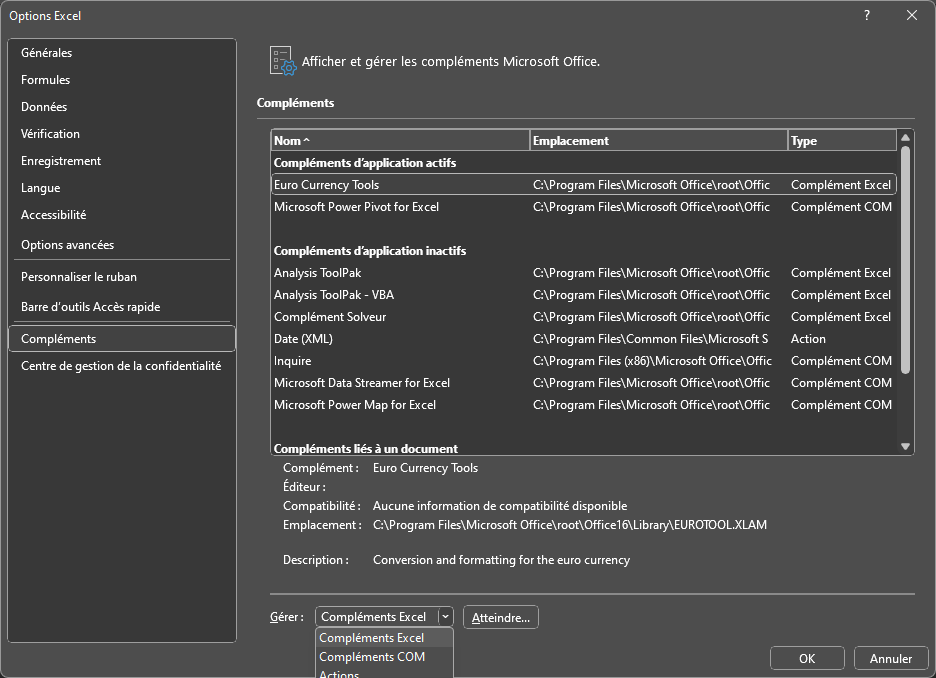Open the Données settings
Image resolution: width=936 pixels, height=678 pixels.
pos(122,106)
